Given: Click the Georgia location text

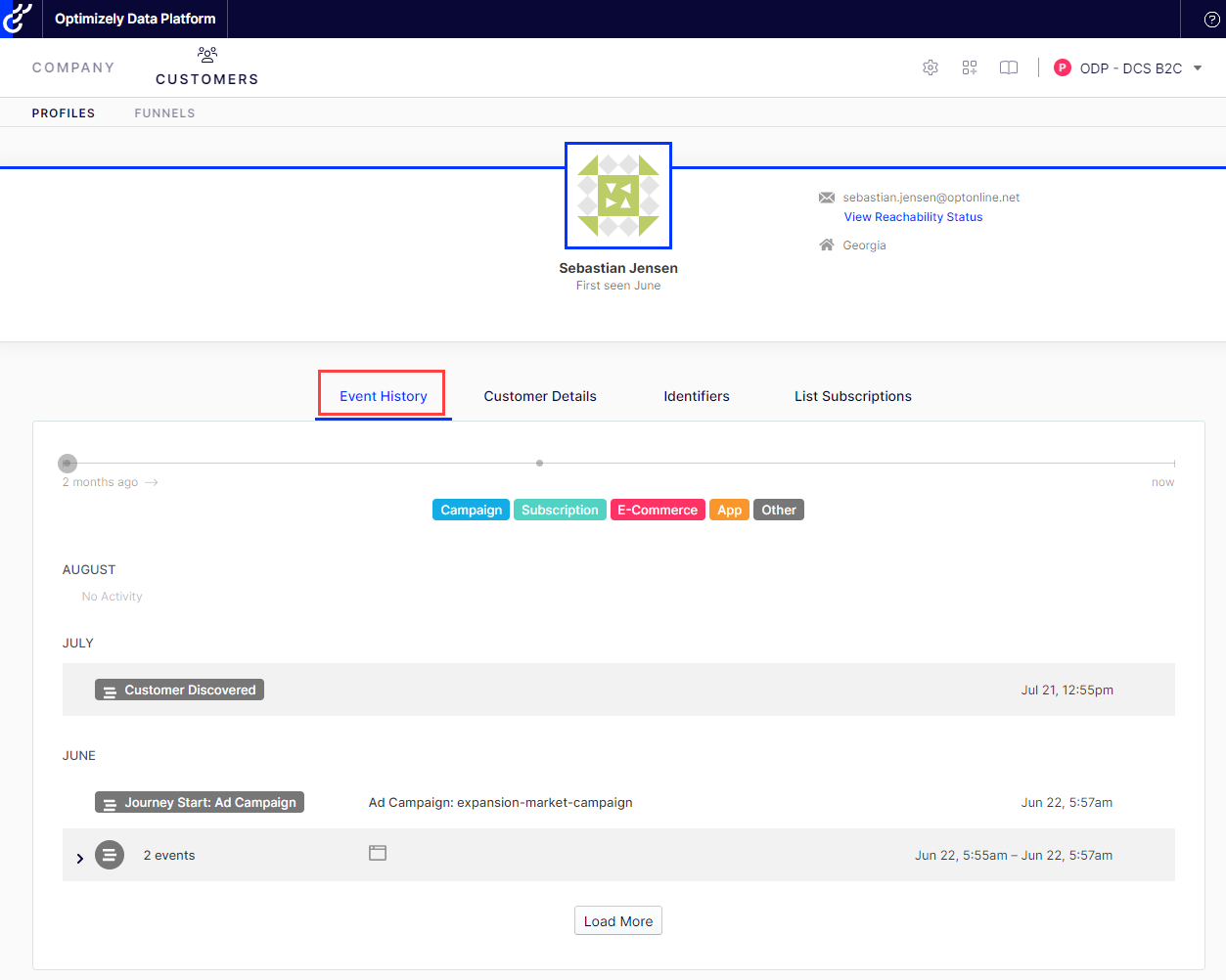Looking at the screenshot, I should pyautogui.click(x=865, y=245).
